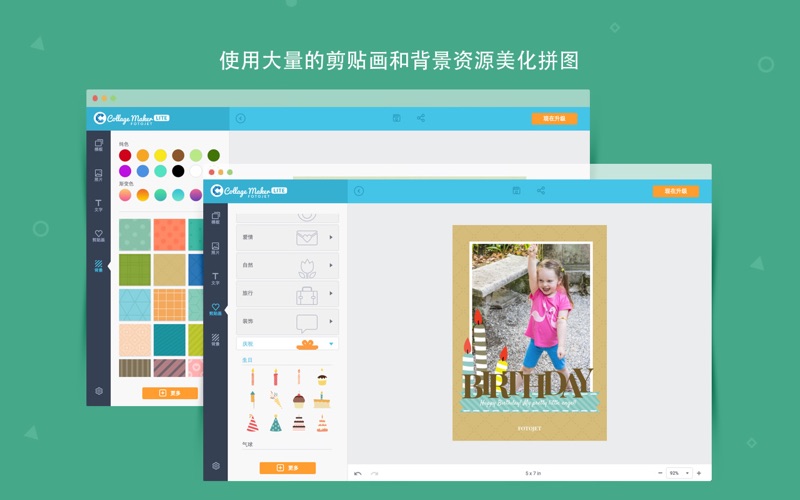Select the green gradient swatch
800x500 pixels.
pyautogui.click(x=160, y=195)
